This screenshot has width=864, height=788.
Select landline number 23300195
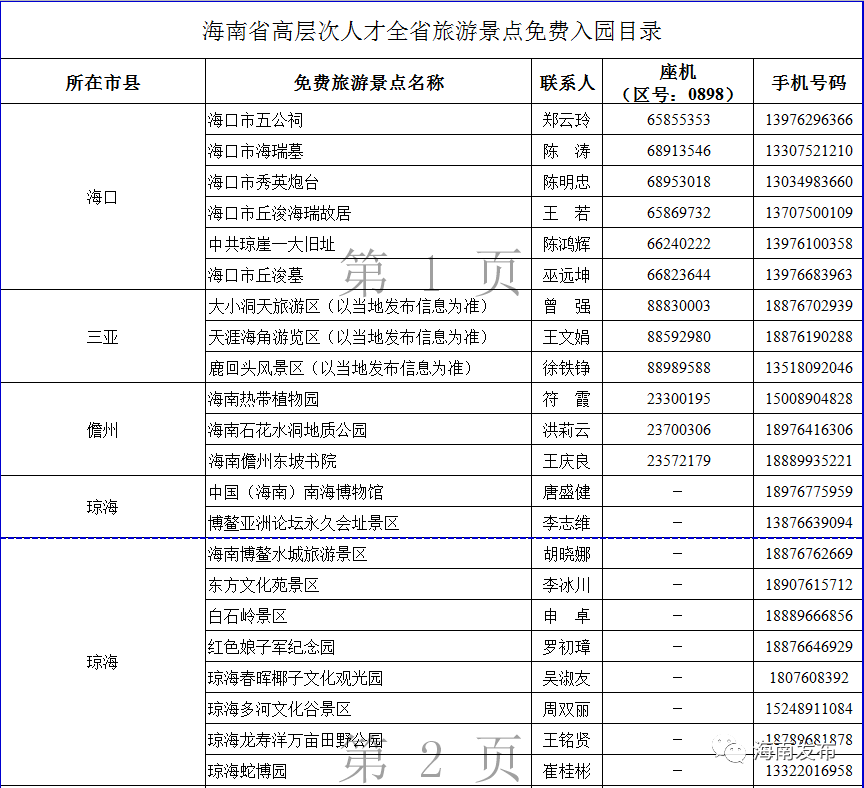[678, 398]
